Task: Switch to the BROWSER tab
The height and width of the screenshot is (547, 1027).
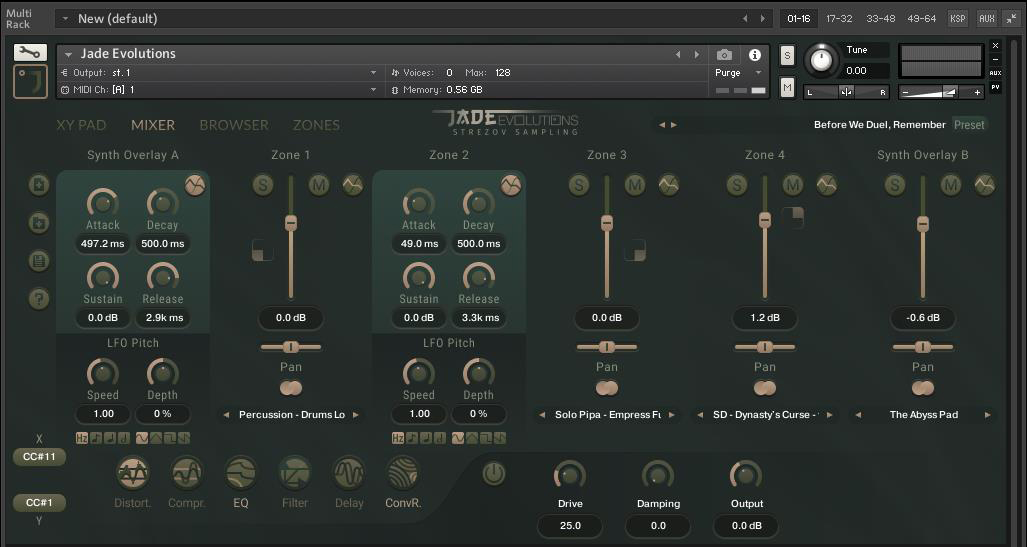Action: (234, 125)
